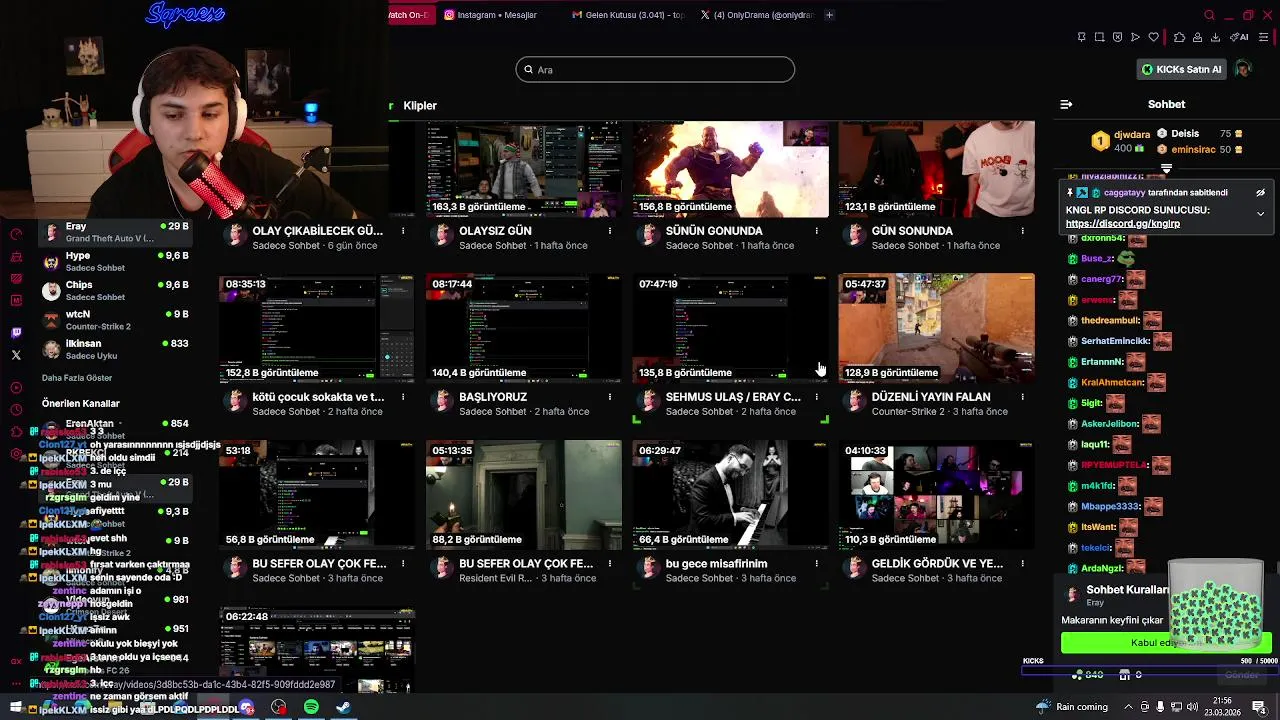1280x720 pixels.
Task: Open the speed dial sidebar icon
Action: point(16,234)
